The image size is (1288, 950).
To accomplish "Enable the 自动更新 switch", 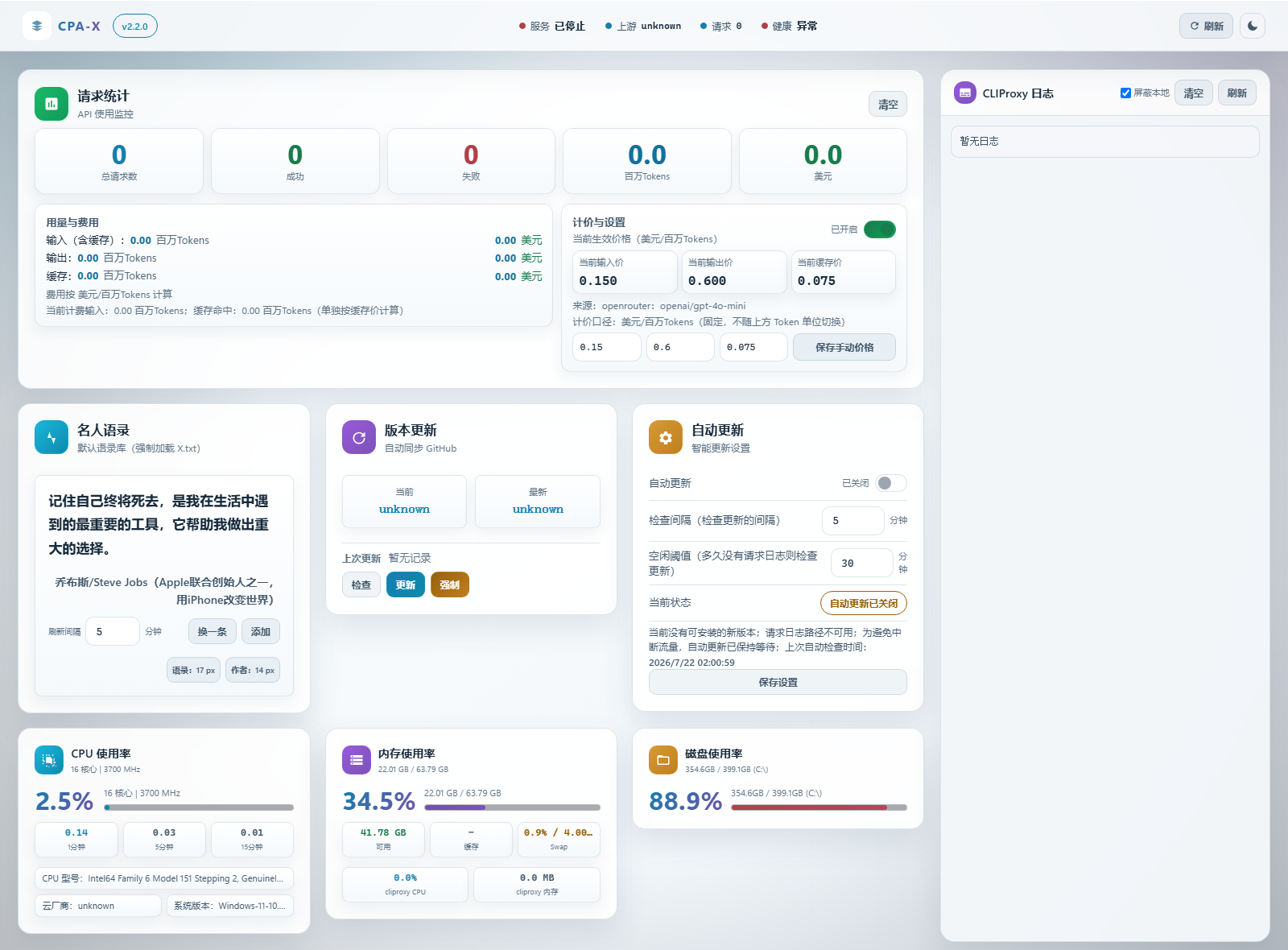I will (x=891, y=483).
